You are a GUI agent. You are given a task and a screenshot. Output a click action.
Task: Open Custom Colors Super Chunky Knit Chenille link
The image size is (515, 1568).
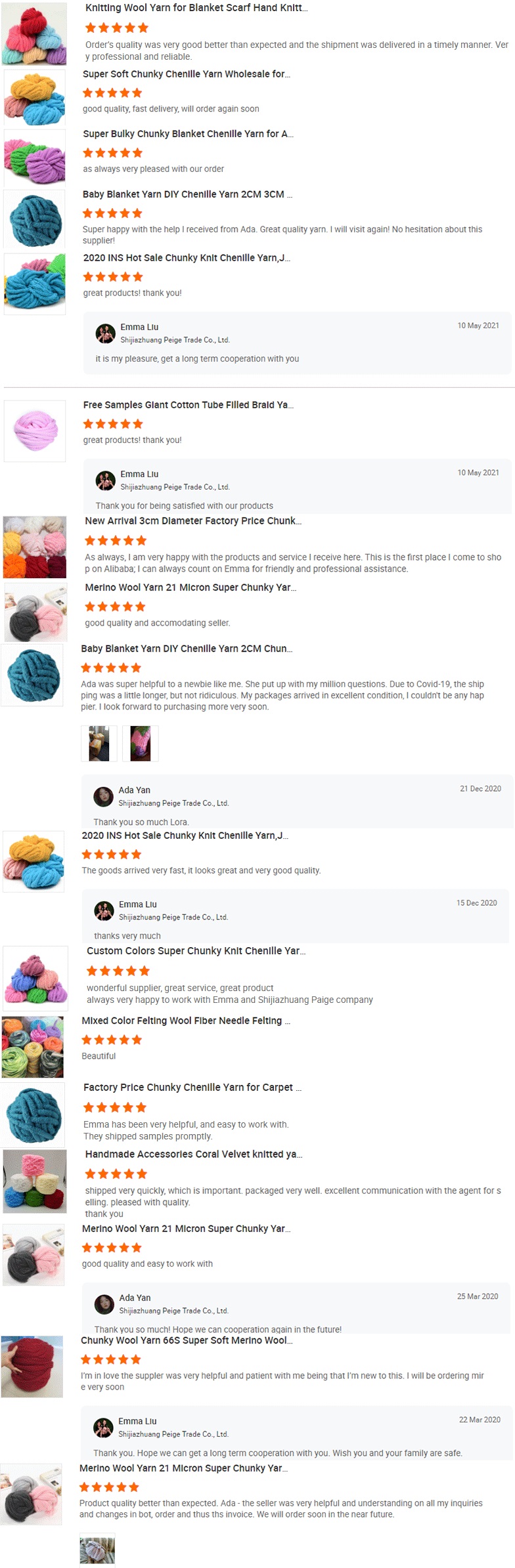(x=196, y=950)
